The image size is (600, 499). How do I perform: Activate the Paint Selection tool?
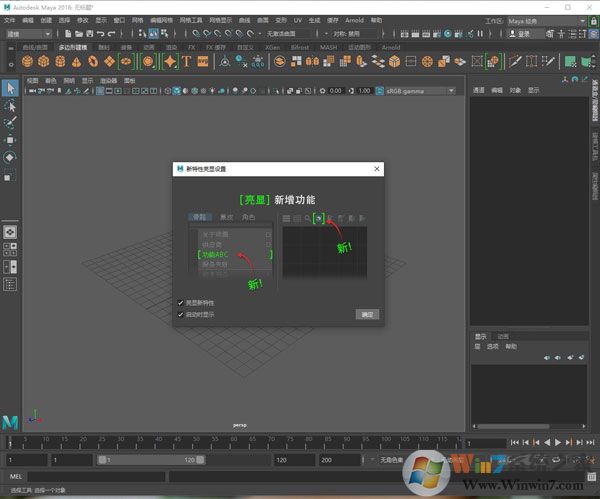click(10, 122)
